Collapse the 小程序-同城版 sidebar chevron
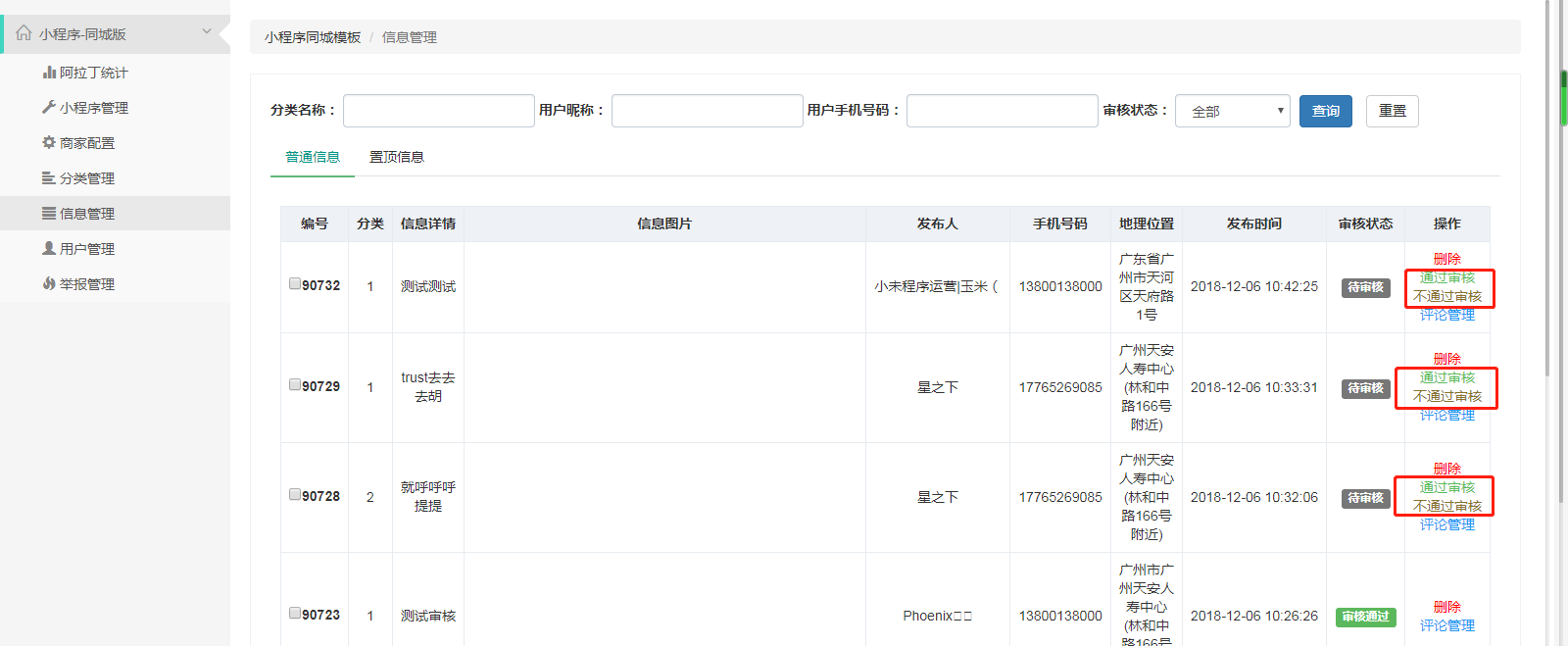 pos(207,31)
